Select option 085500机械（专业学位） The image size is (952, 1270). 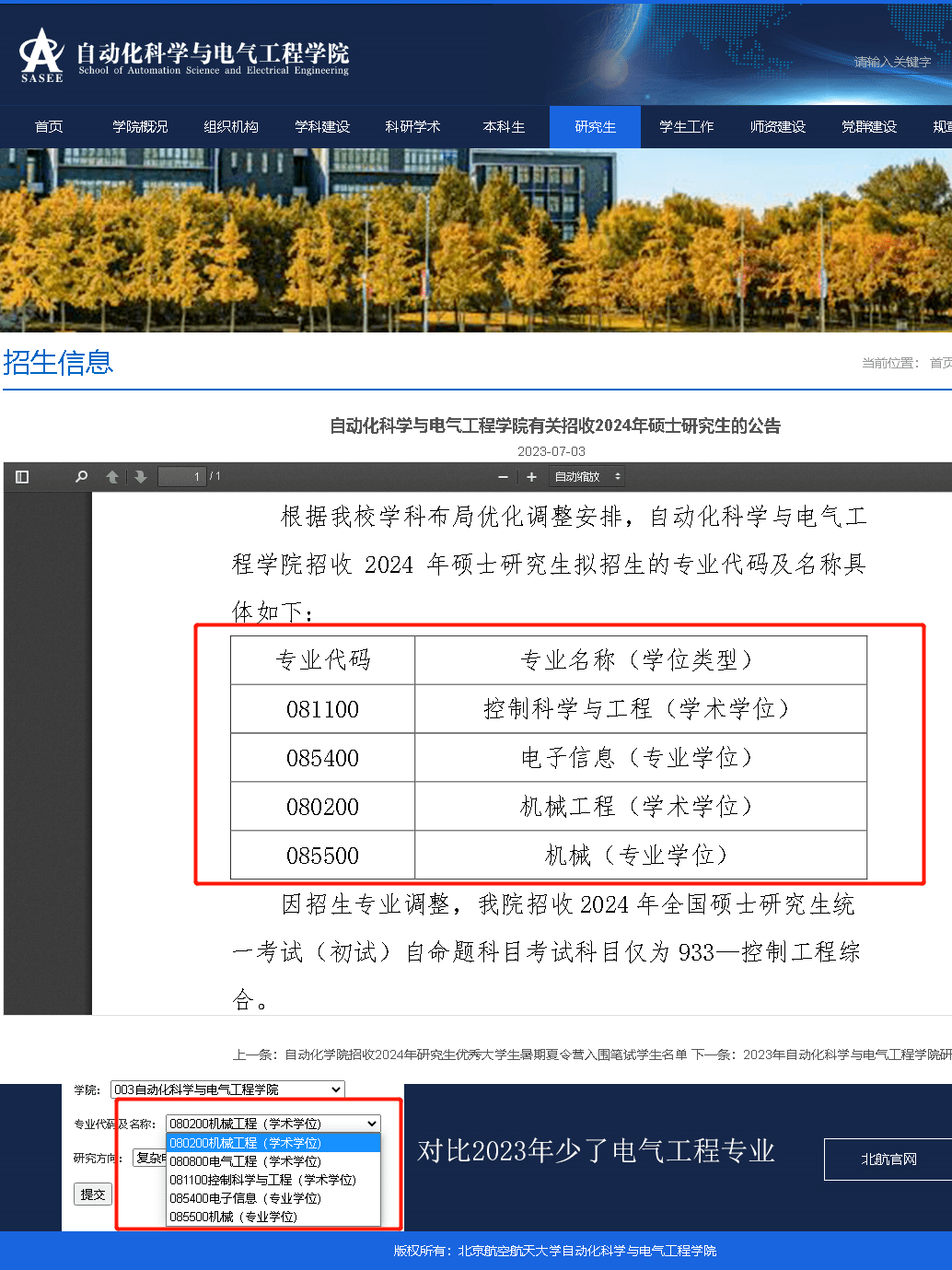coord(273,1217)
